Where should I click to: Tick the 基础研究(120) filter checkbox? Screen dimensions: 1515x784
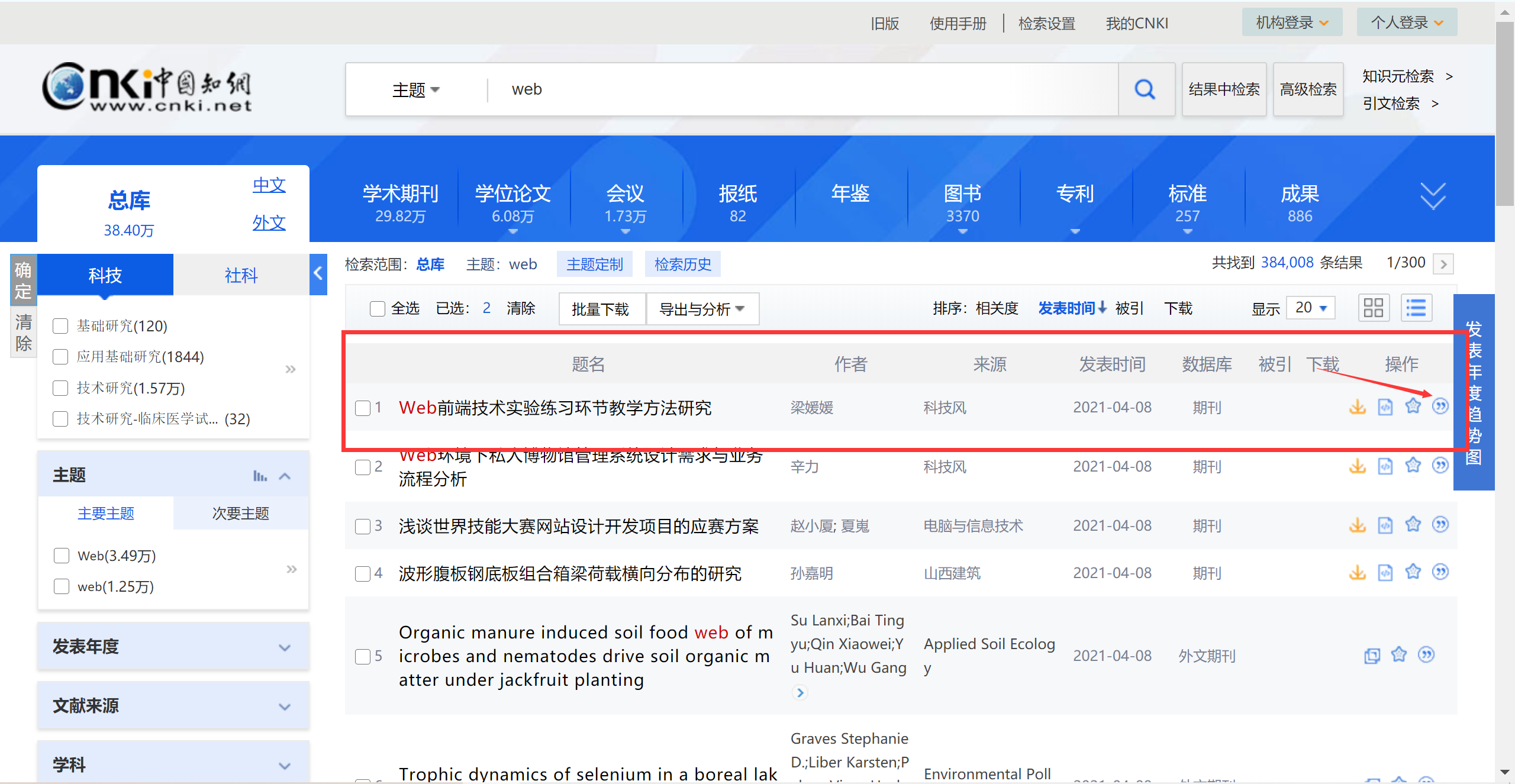point(60,326)
